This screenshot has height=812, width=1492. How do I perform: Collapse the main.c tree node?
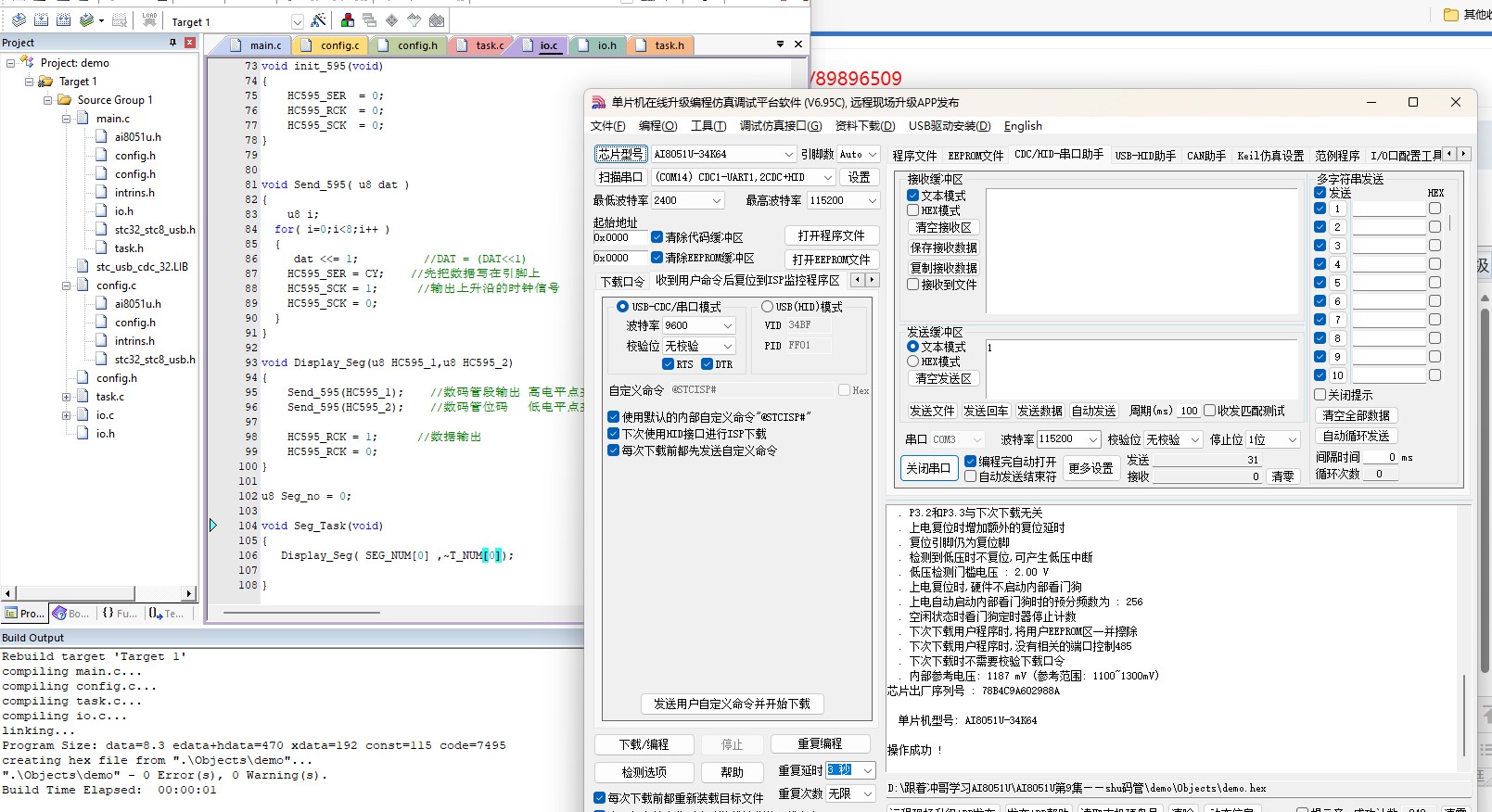click(x=67, y=119)
